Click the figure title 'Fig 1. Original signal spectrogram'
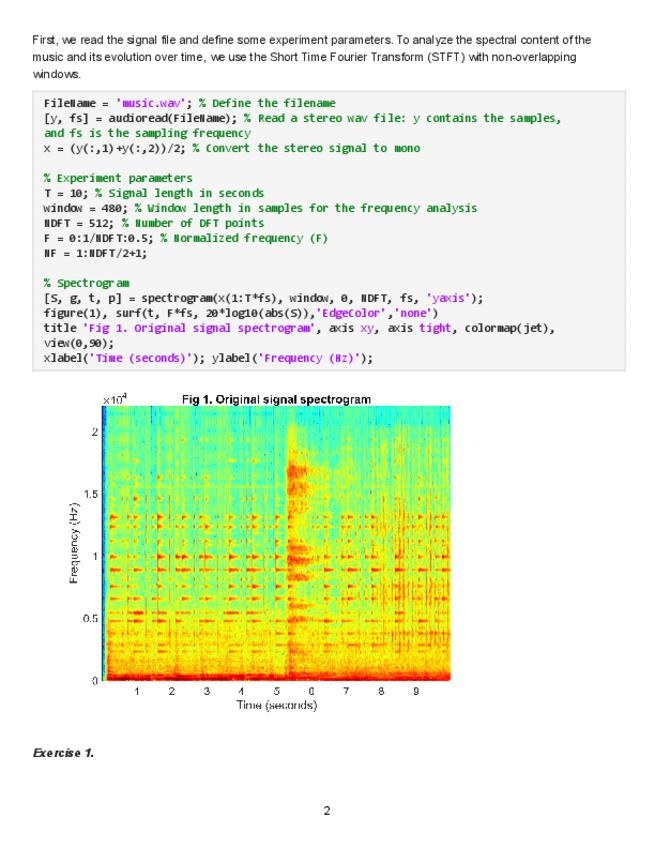The width and height of the screenshot is (655, 848). tap(276, 400)
